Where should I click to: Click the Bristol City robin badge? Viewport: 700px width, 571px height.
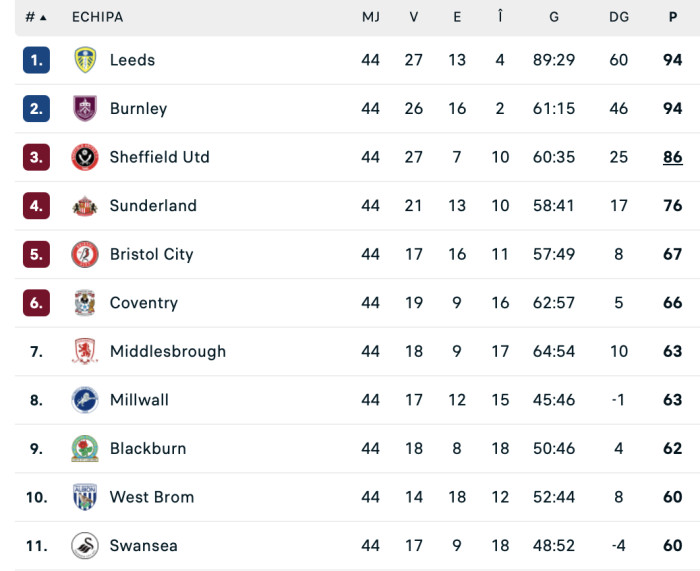[x=85, y=254]
